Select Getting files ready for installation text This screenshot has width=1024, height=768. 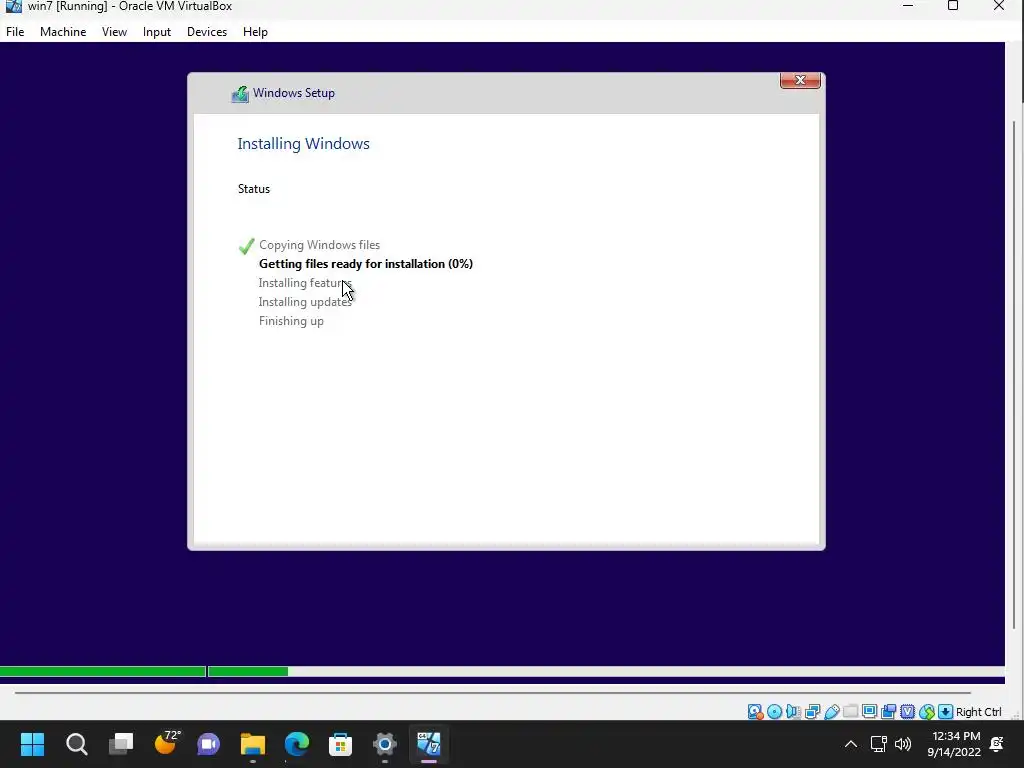click(366, 264)
